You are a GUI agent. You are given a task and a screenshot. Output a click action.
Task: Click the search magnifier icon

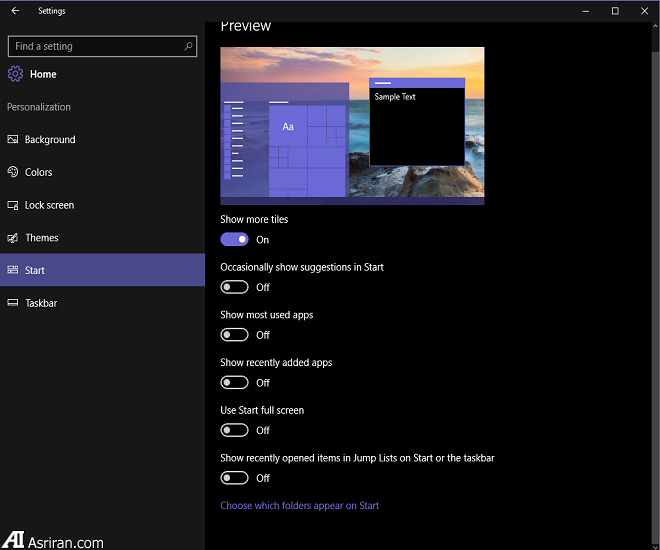pos(188,46)
